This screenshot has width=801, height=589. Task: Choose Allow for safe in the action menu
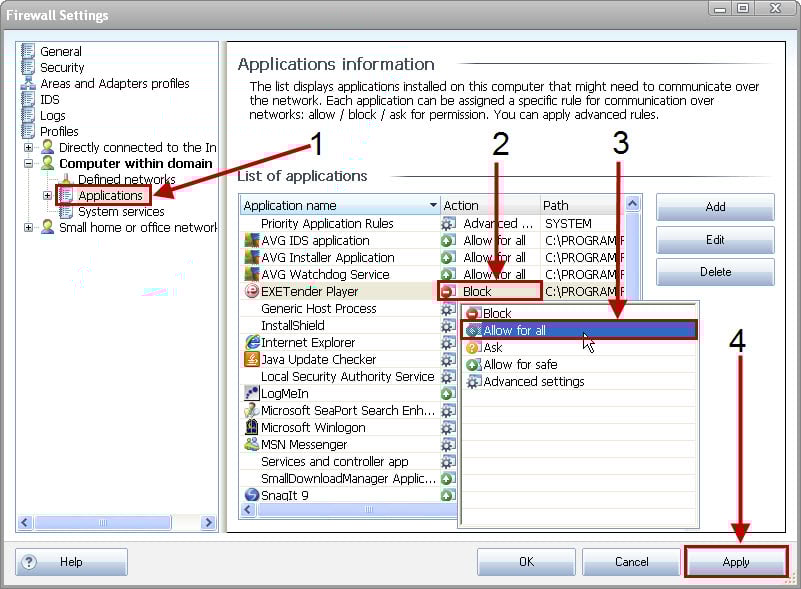tap(579, 364)
